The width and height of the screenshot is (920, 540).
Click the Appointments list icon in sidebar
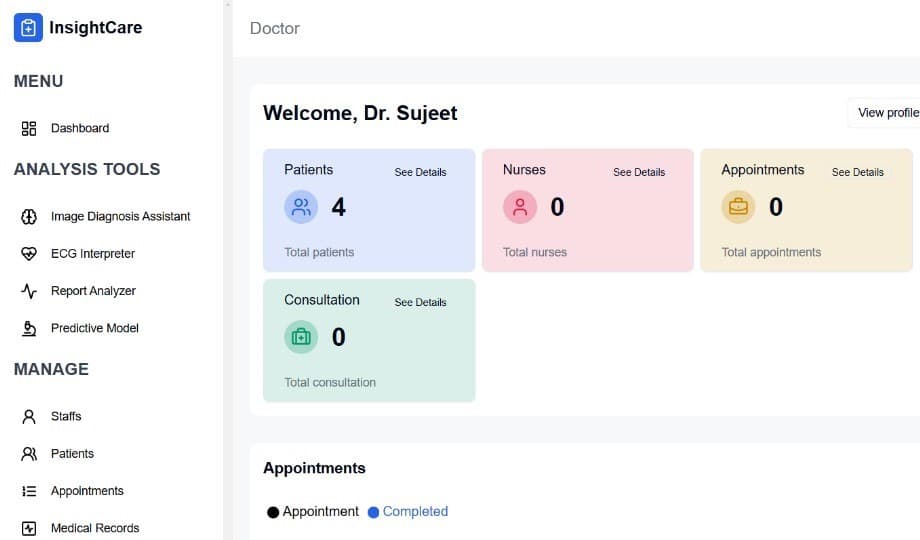click(x=29, y=491)
